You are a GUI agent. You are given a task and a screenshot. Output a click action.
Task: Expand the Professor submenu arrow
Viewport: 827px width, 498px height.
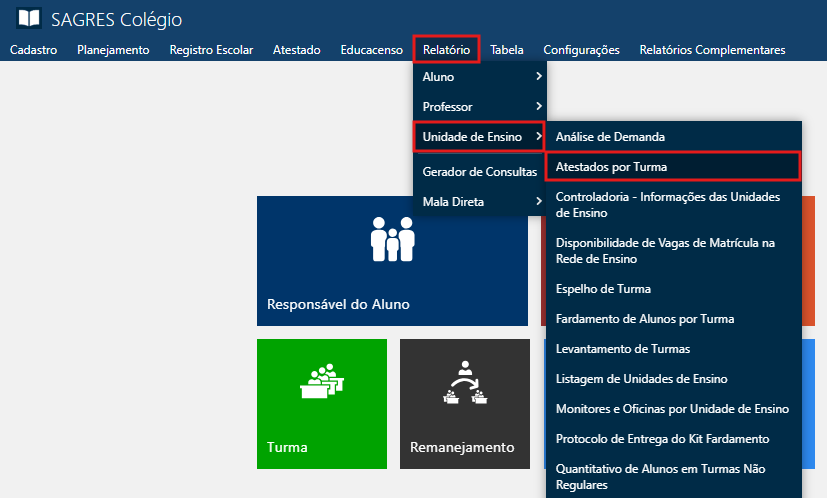tap(538, 106)
